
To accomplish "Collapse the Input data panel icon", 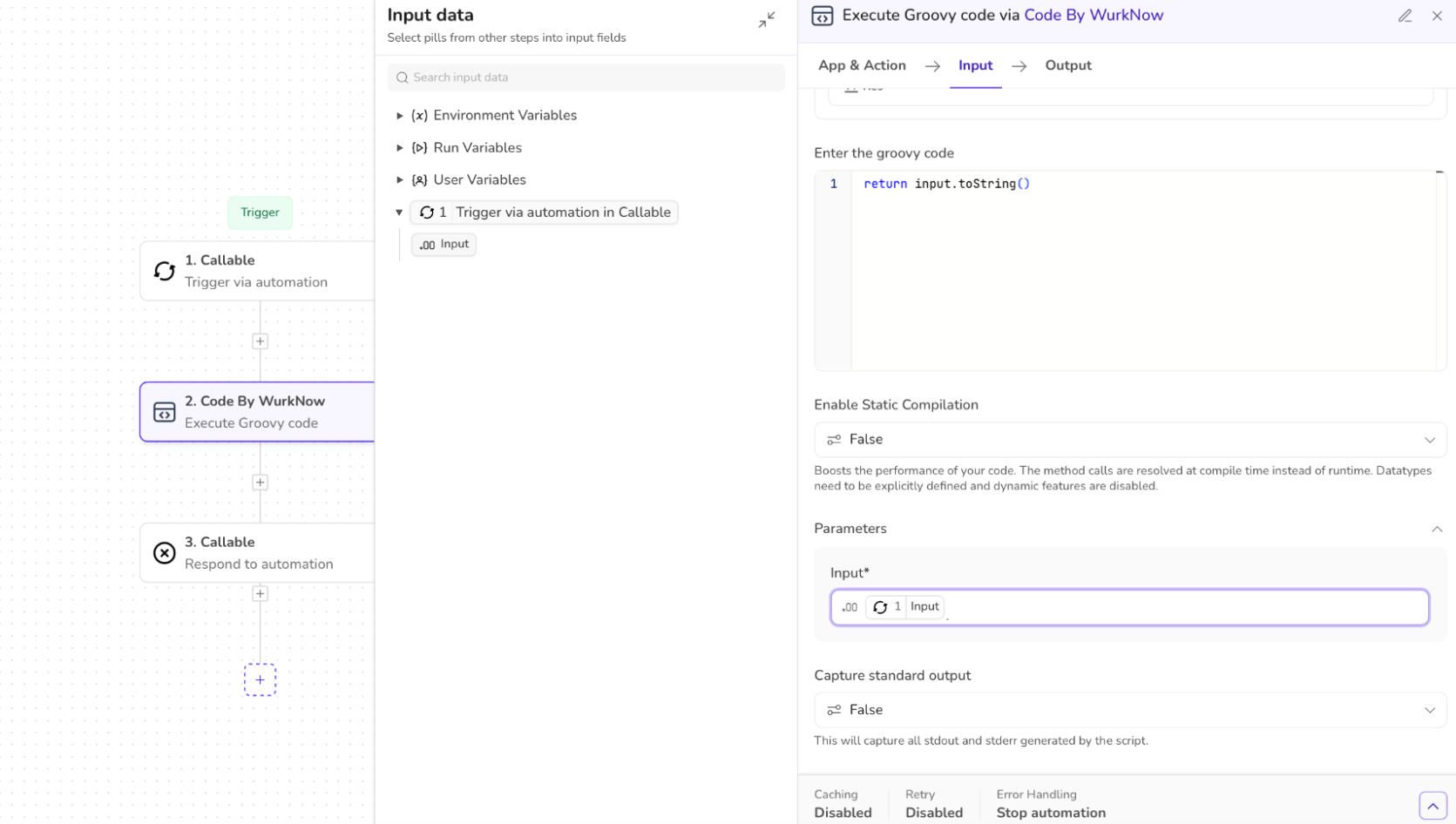I will pyautogui.click(x=767, y=20).
